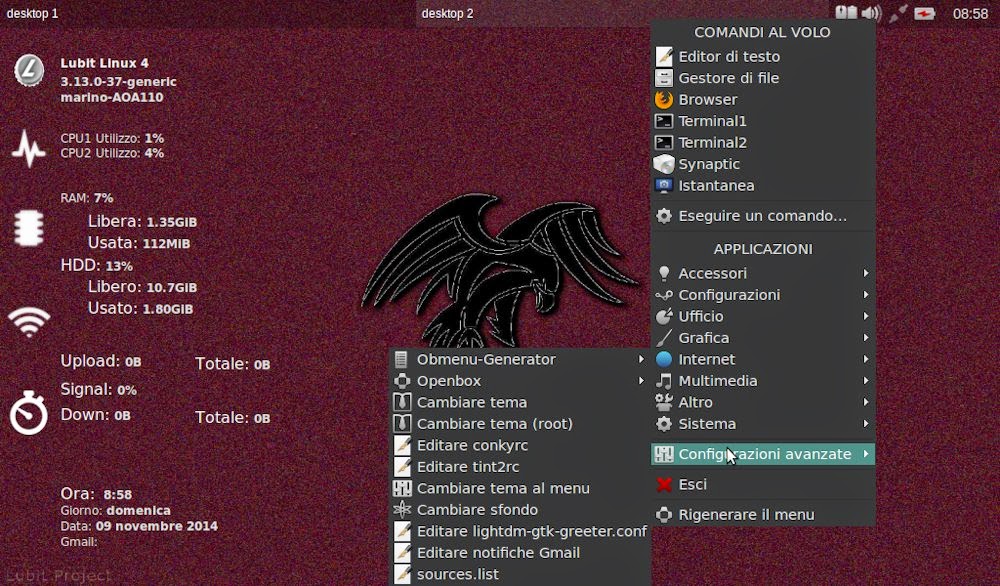
Task: Click the Istantanea screenshot icon
Action: coord(664,186)
